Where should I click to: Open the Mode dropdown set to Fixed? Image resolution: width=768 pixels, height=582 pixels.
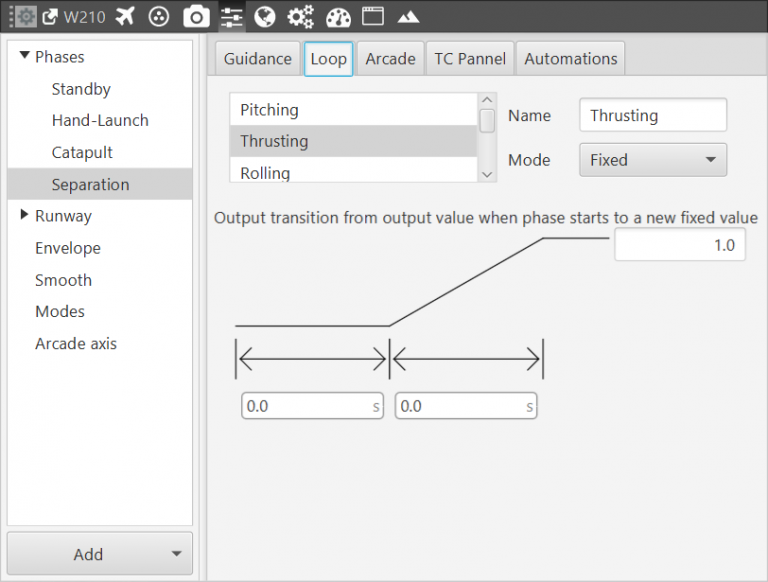click(653, 160)
